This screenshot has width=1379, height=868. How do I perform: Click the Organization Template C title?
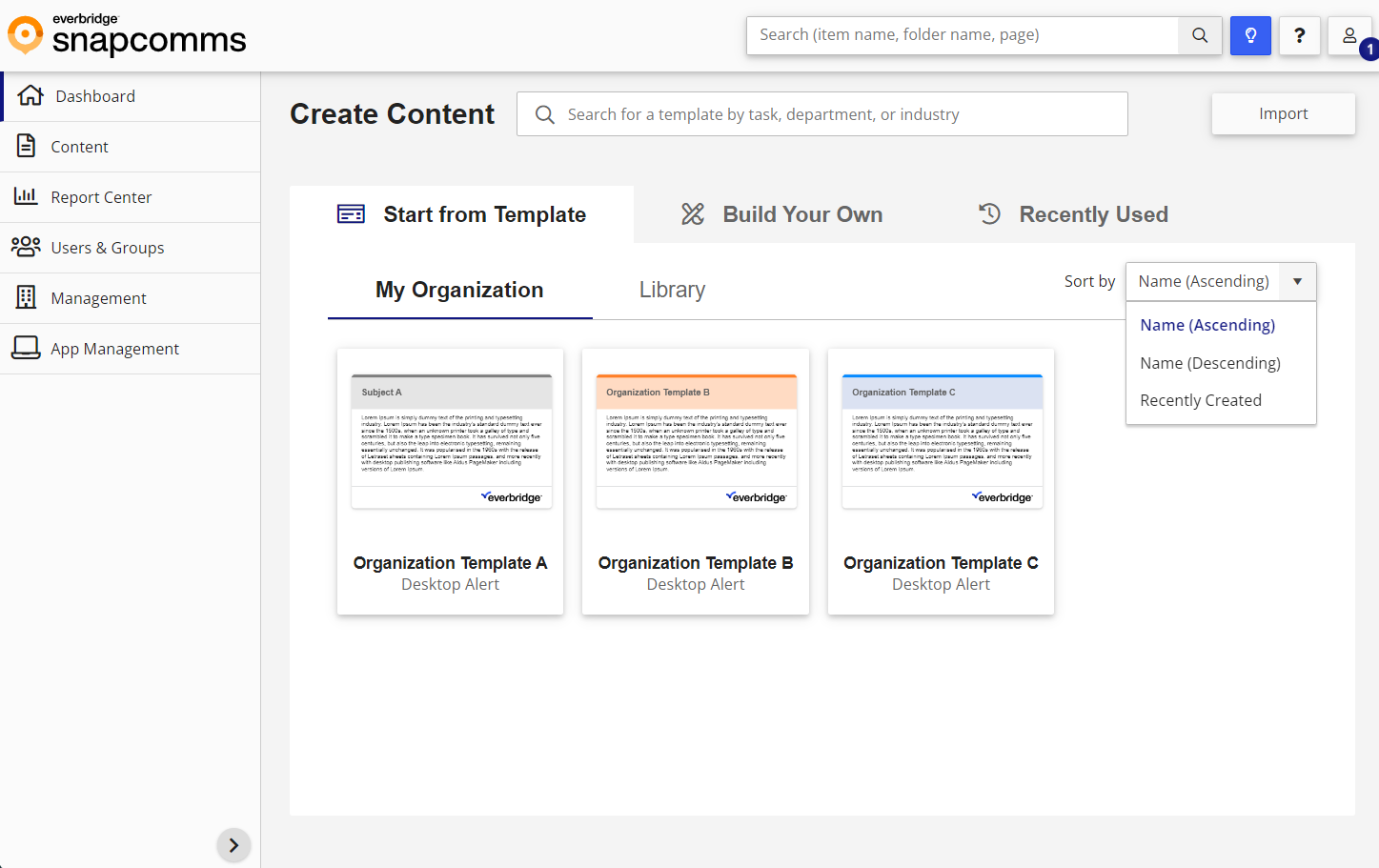tap(941, 563)
